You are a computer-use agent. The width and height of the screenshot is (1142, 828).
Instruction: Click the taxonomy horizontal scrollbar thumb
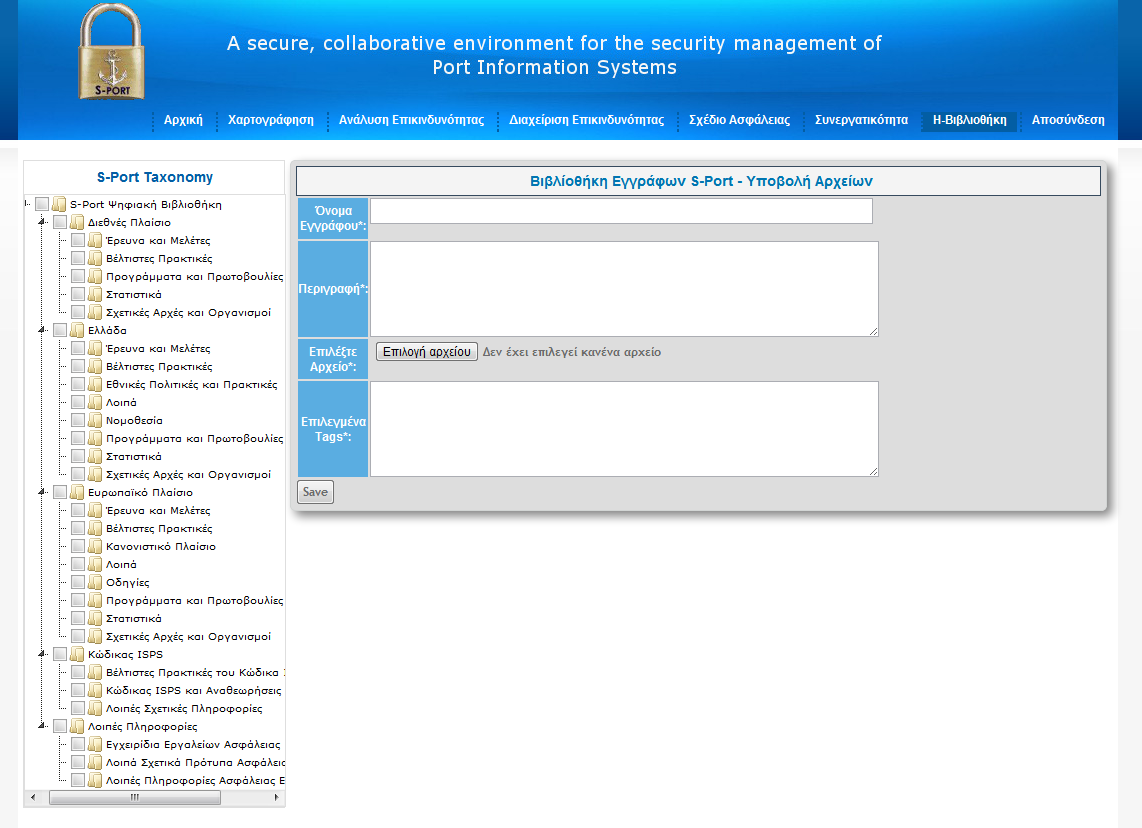135,797
